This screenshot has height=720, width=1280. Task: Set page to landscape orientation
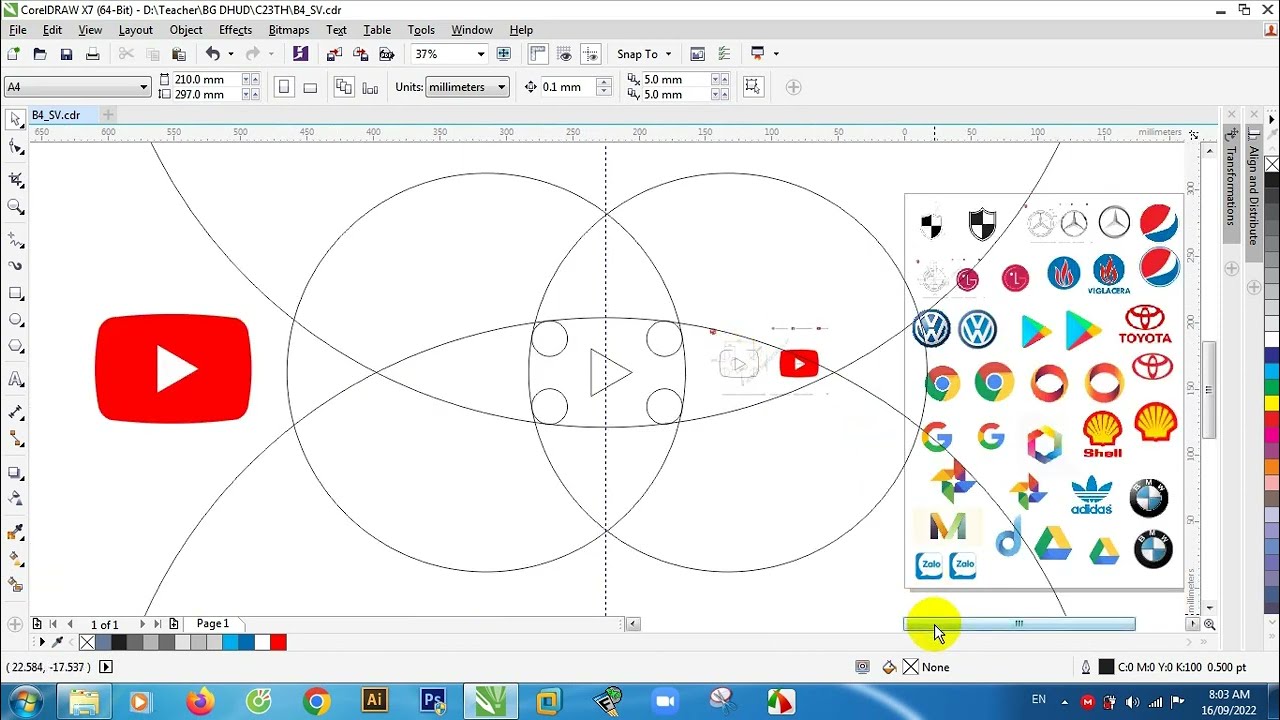pyautogui.click(x=310, y=87)
